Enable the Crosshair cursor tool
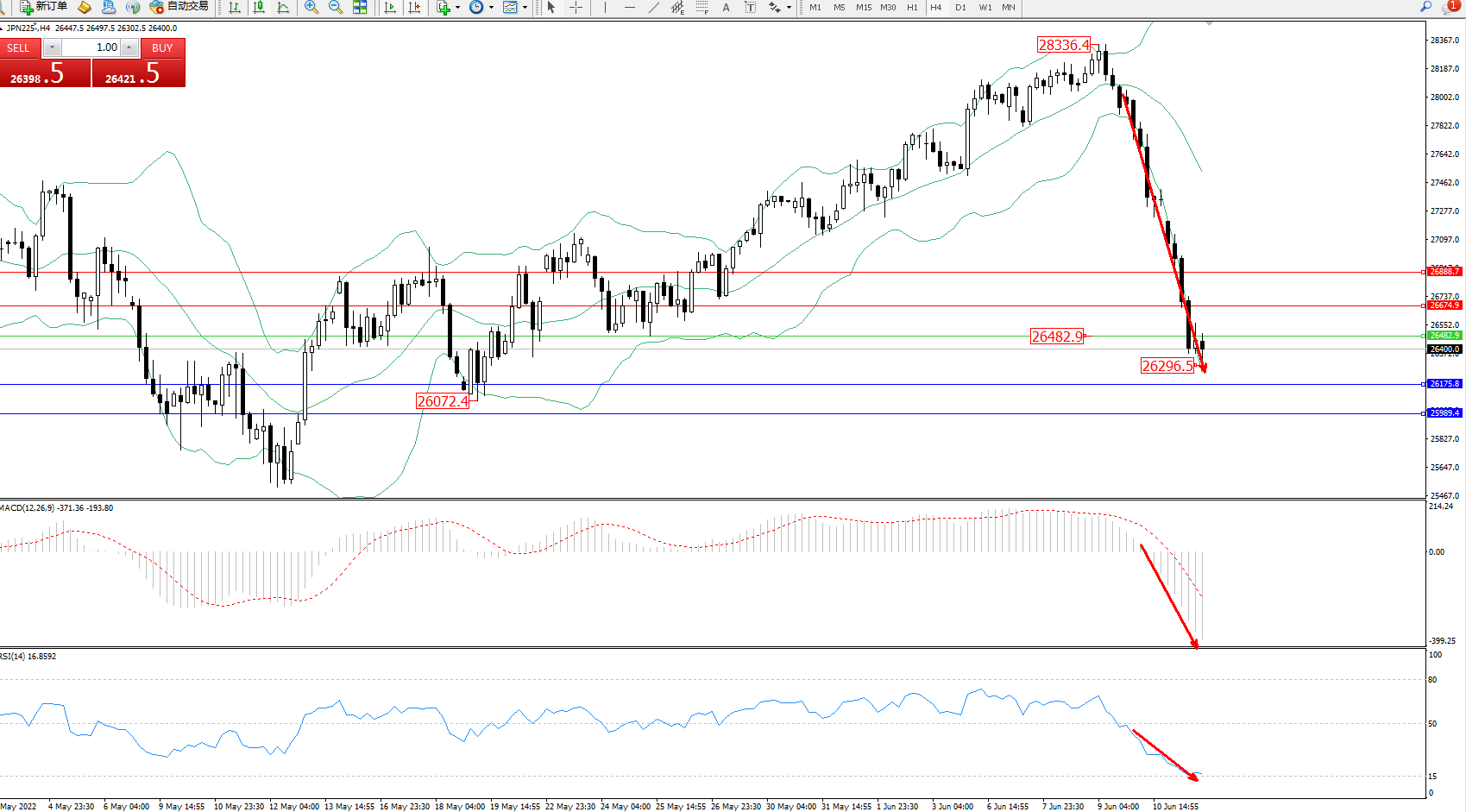 coord(576,7)
